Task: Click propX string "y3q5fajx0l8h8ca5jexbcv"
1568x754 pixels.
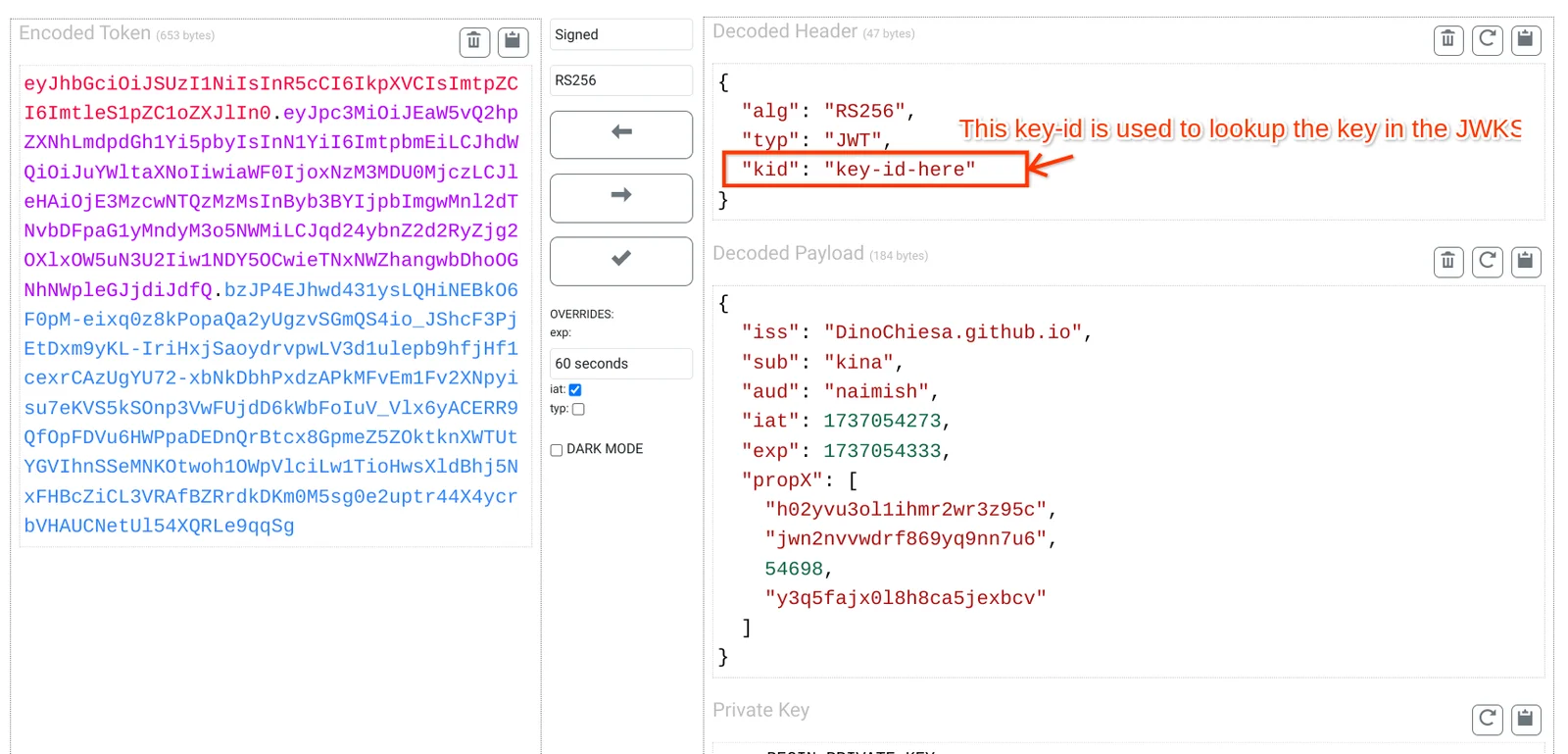Action: pyautogui.click(x=906, y=598)
